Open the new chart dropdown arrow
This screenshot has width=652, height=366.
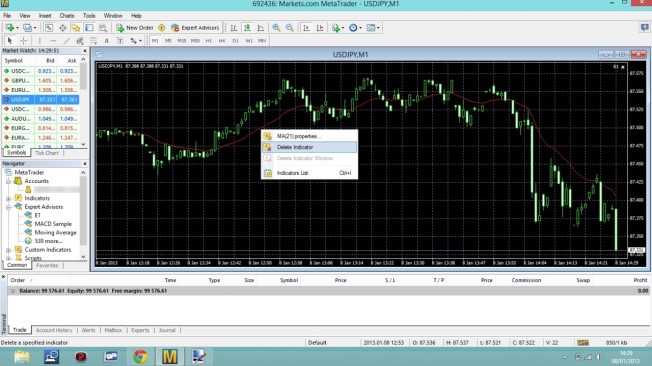point(17,28)
